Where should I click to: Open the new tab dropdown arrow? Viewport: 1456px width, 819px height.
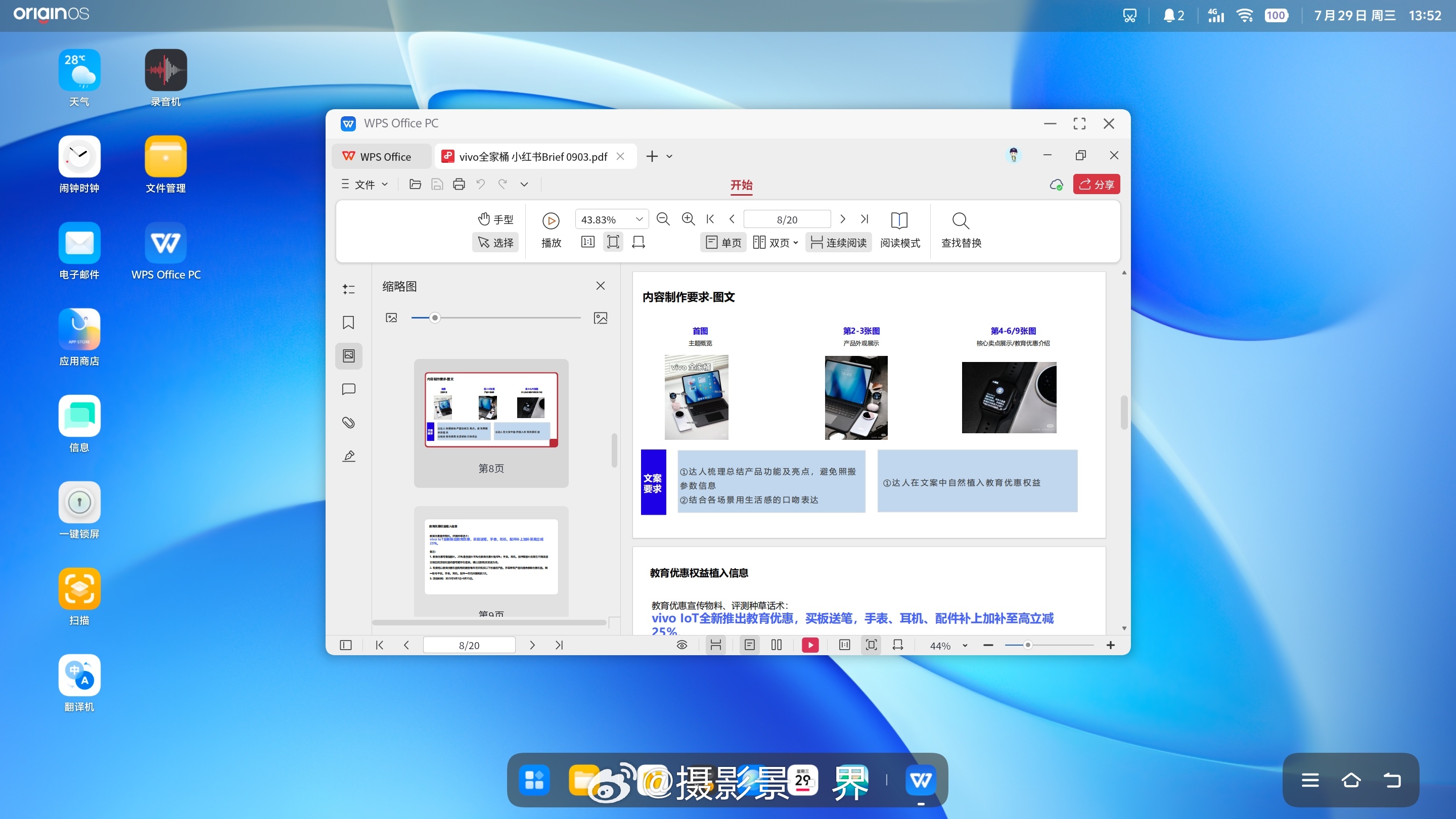pos(669,157)
